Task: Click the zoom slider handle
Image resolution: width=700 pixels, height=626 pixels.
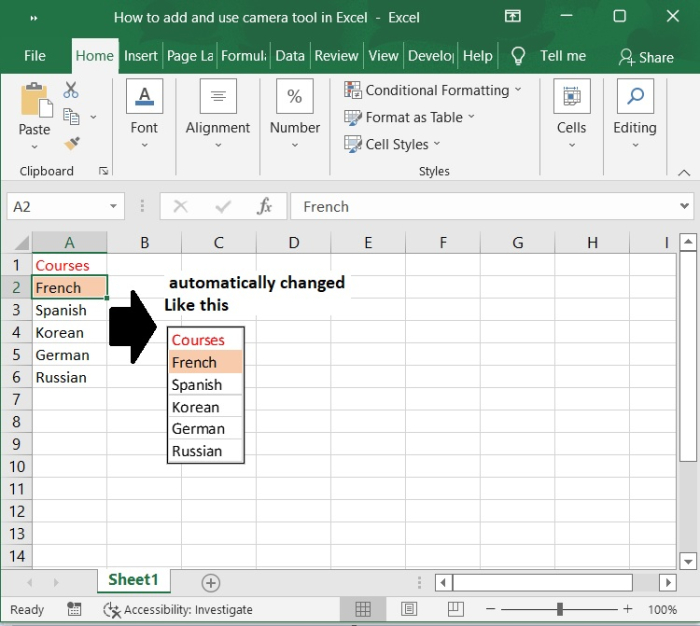Action: click(x=560, y=609)
